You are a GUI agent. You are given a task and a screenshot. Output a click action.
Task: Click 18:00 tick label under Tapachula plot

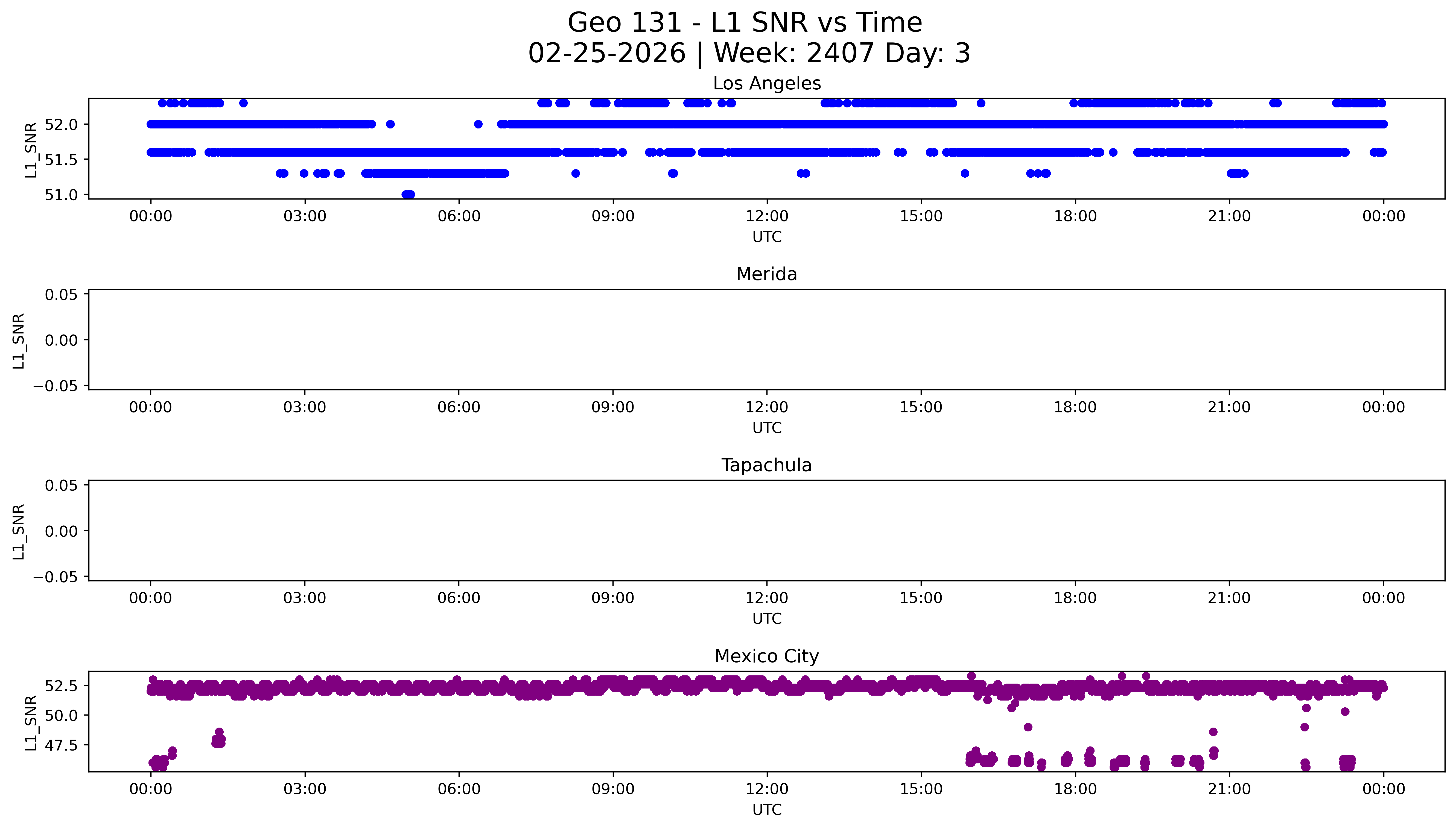pyautogui.click(x=1075, y=598)
